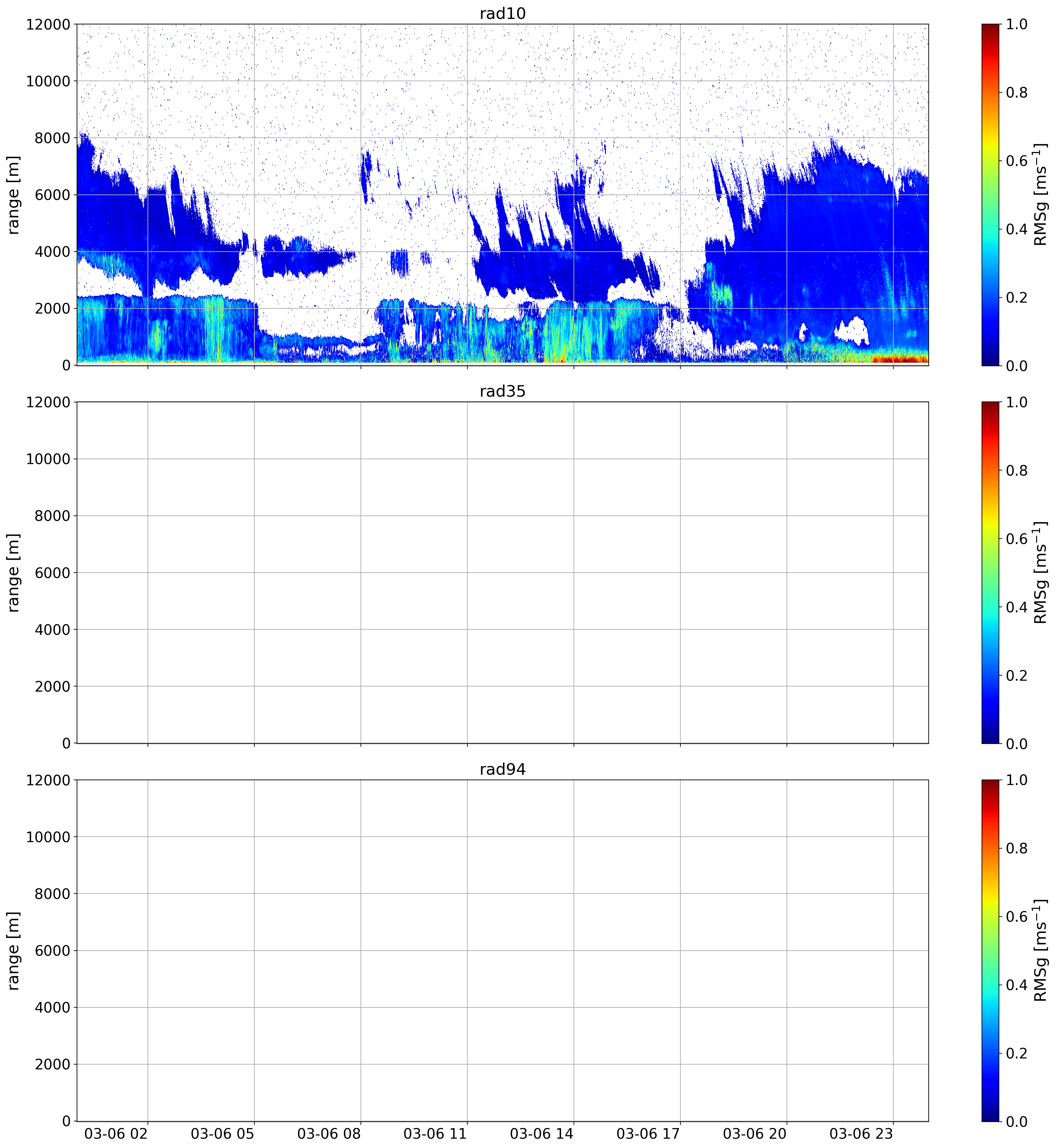Click the rad35 colorbar gradient

990,572
